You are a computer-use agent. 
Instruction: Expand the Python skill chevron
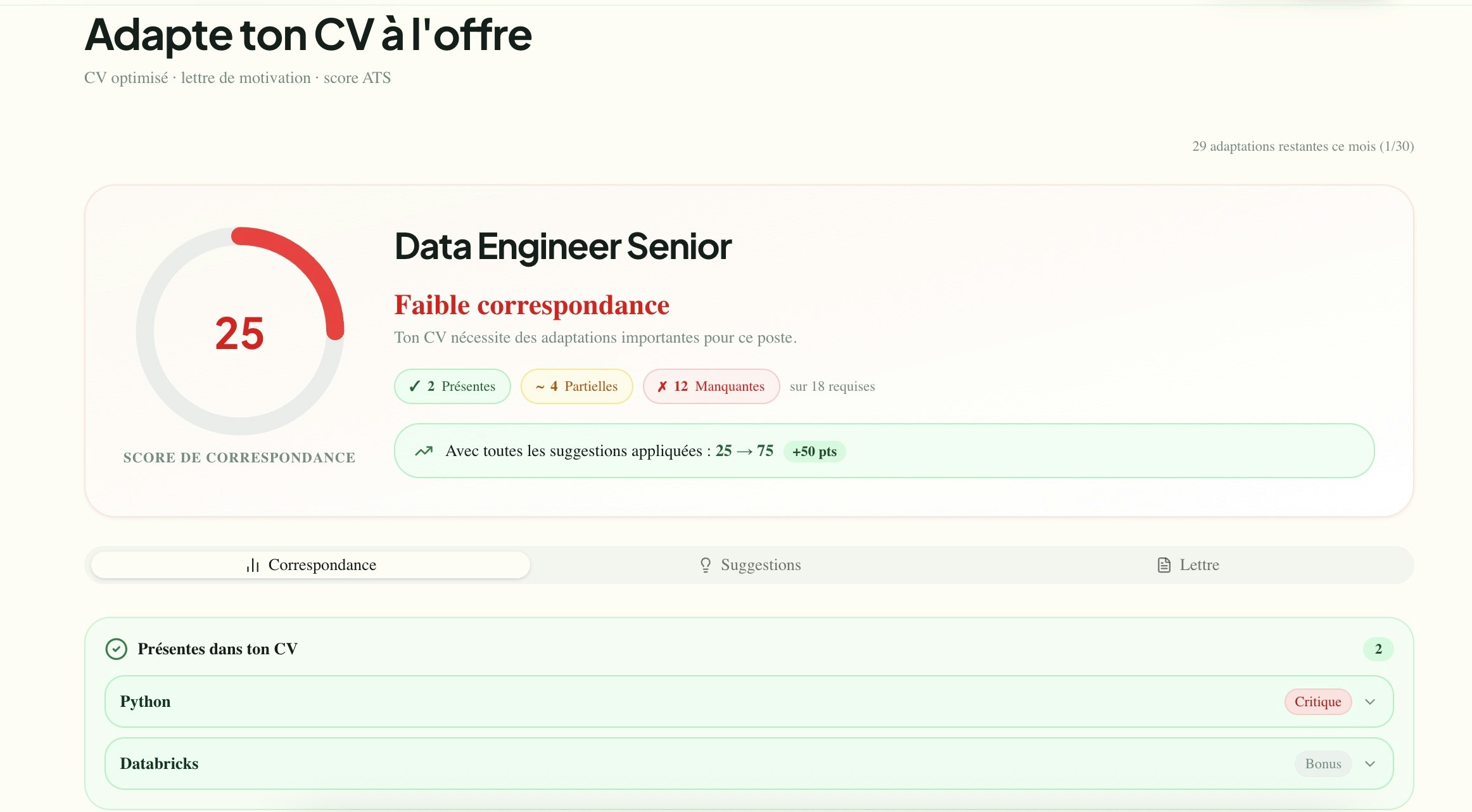(x=1370, y=702)
